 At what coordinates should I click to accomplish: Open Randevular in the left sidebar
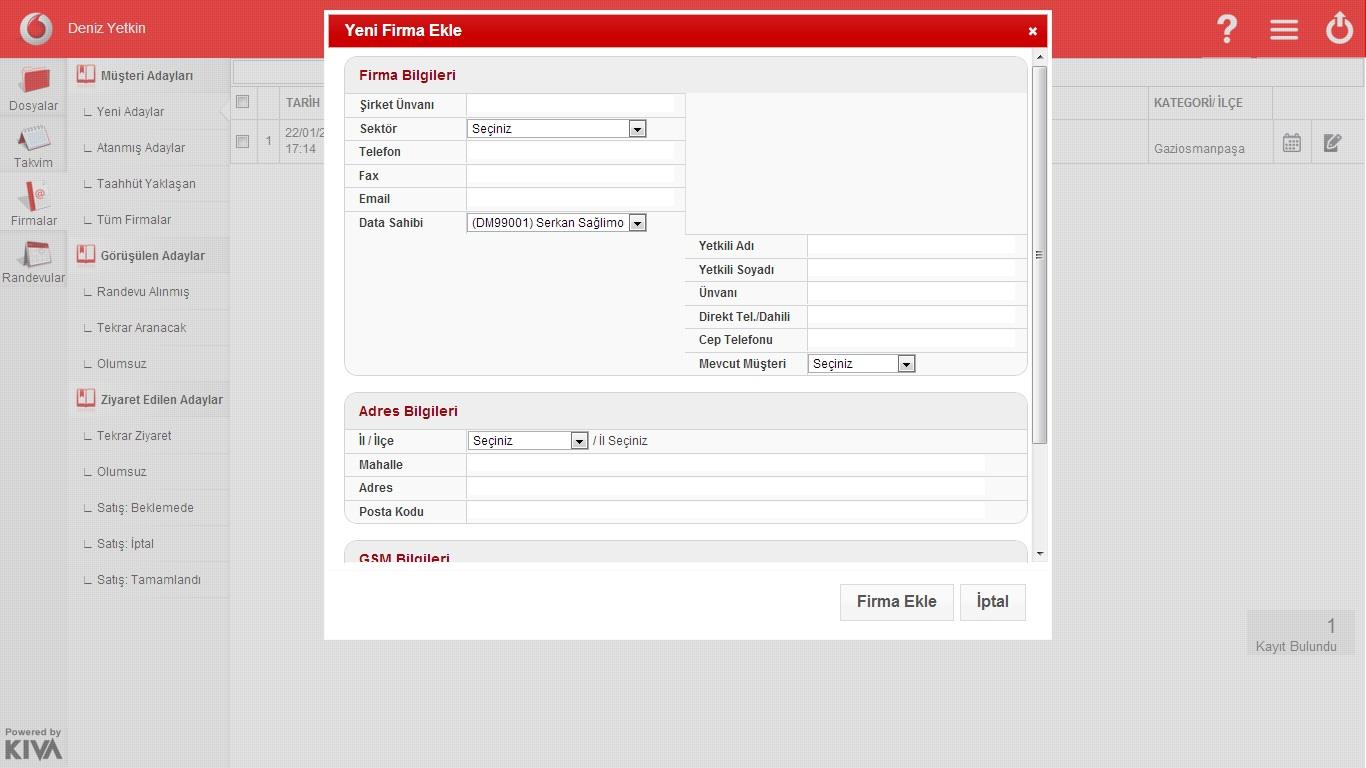click(x=34, y=261)
